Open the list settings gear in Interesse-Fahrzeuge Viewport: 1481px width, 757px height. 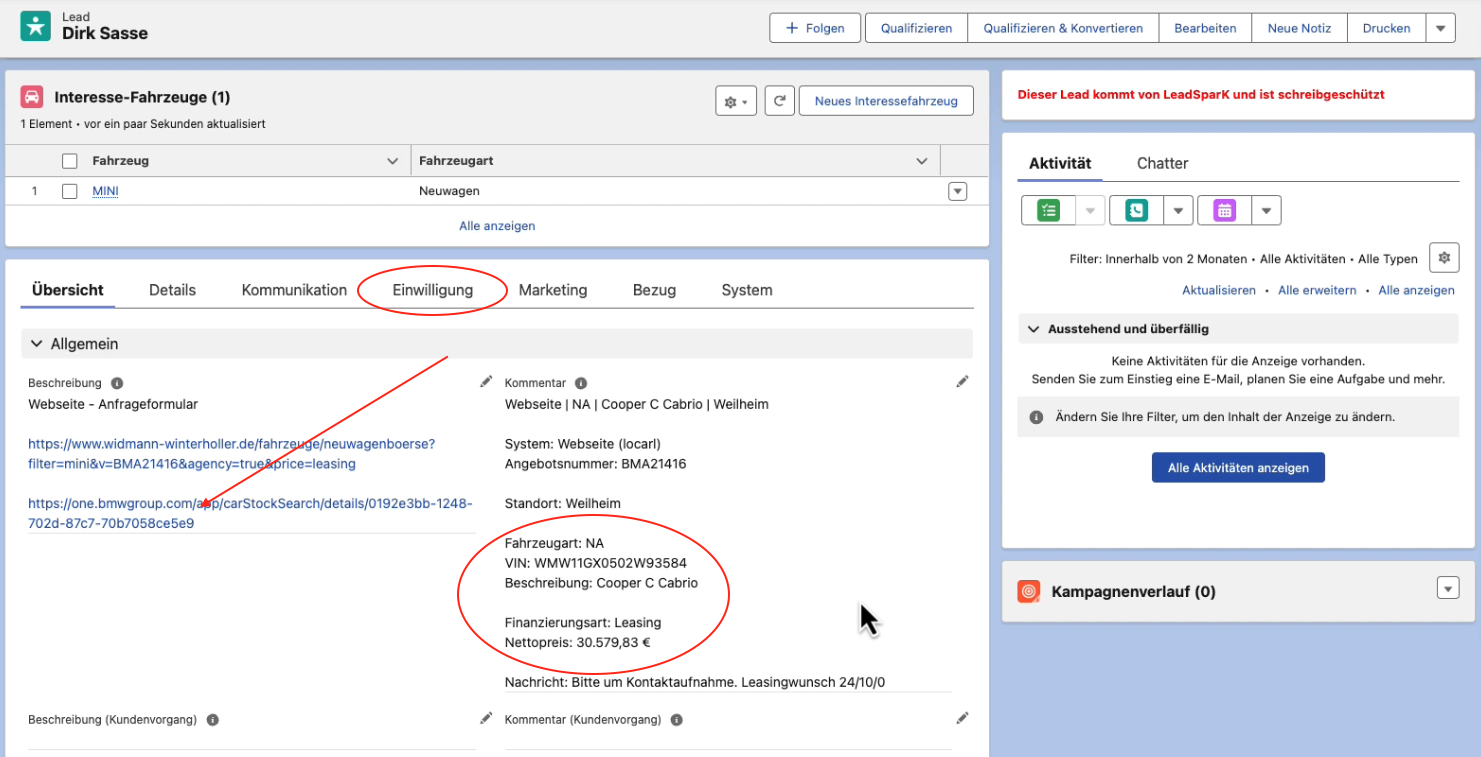[735, 101]
